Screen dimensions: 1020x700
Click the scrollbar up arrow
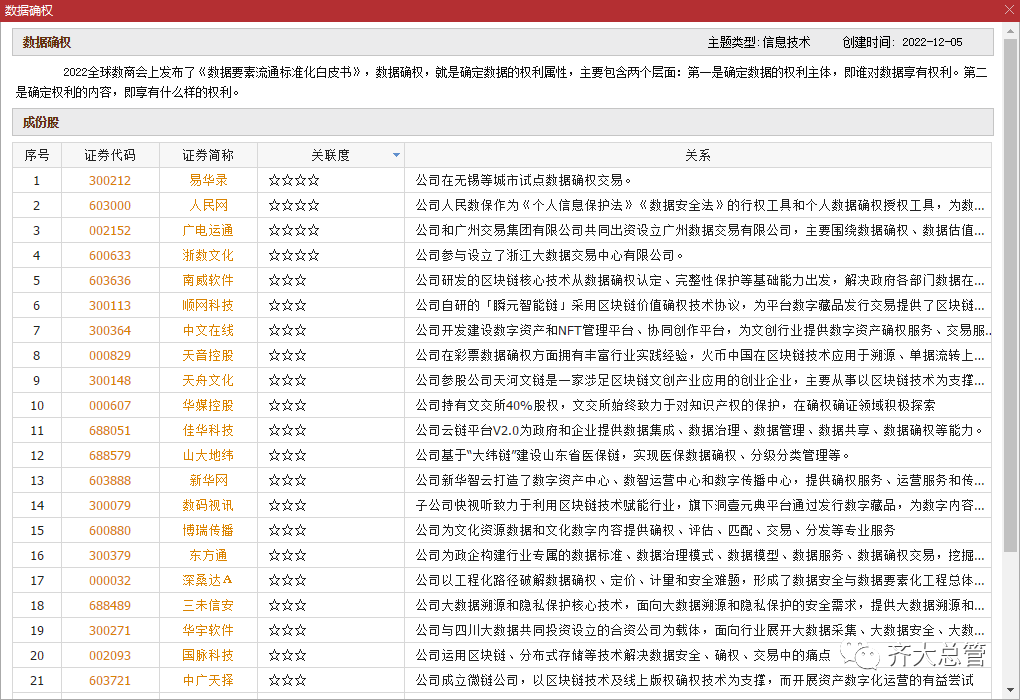[x=1011, y=31]
